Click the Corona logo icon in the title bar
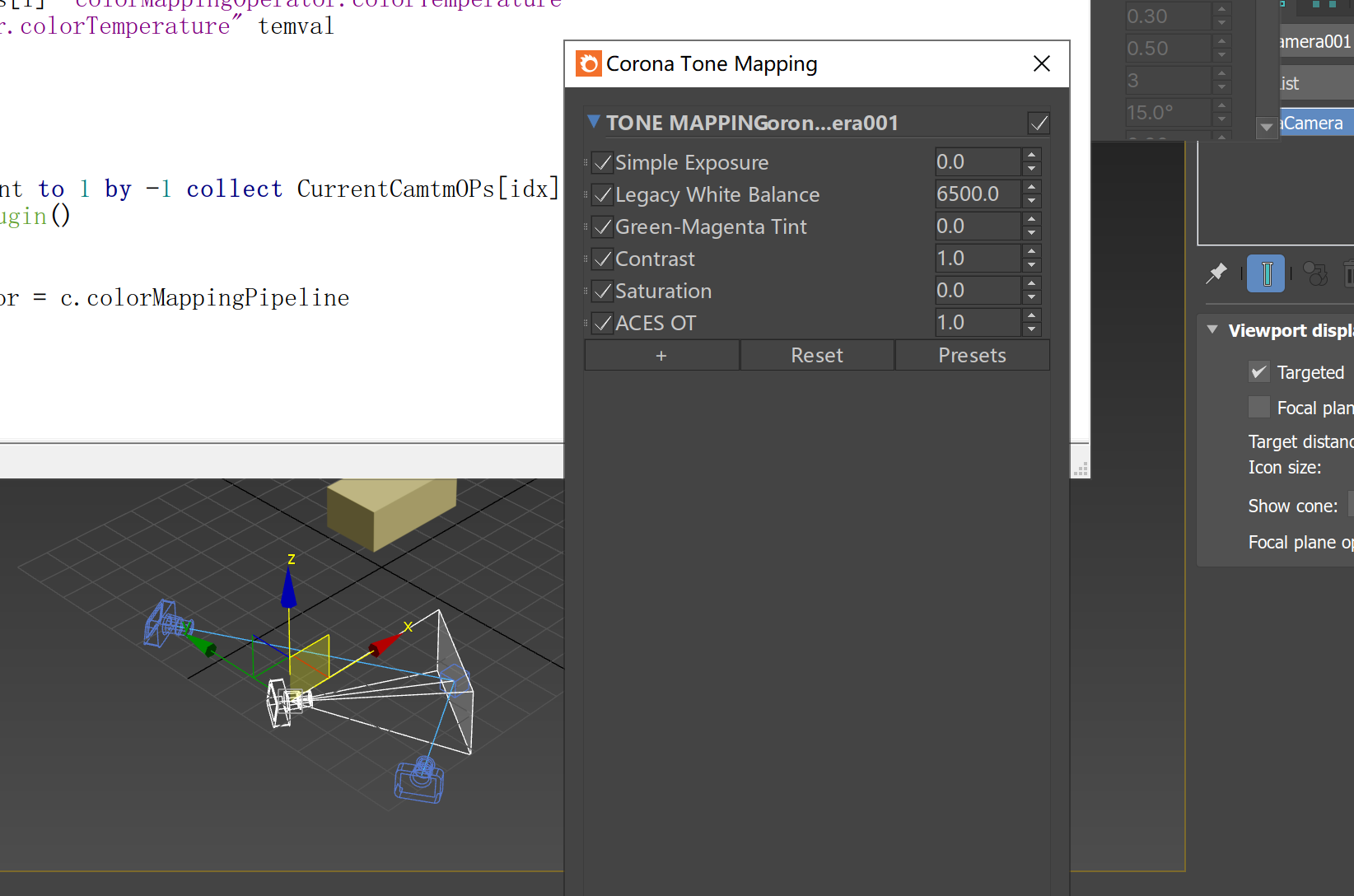Image resolution: width=1354 pixels, height=896 pixels. (x=588, y=63)
